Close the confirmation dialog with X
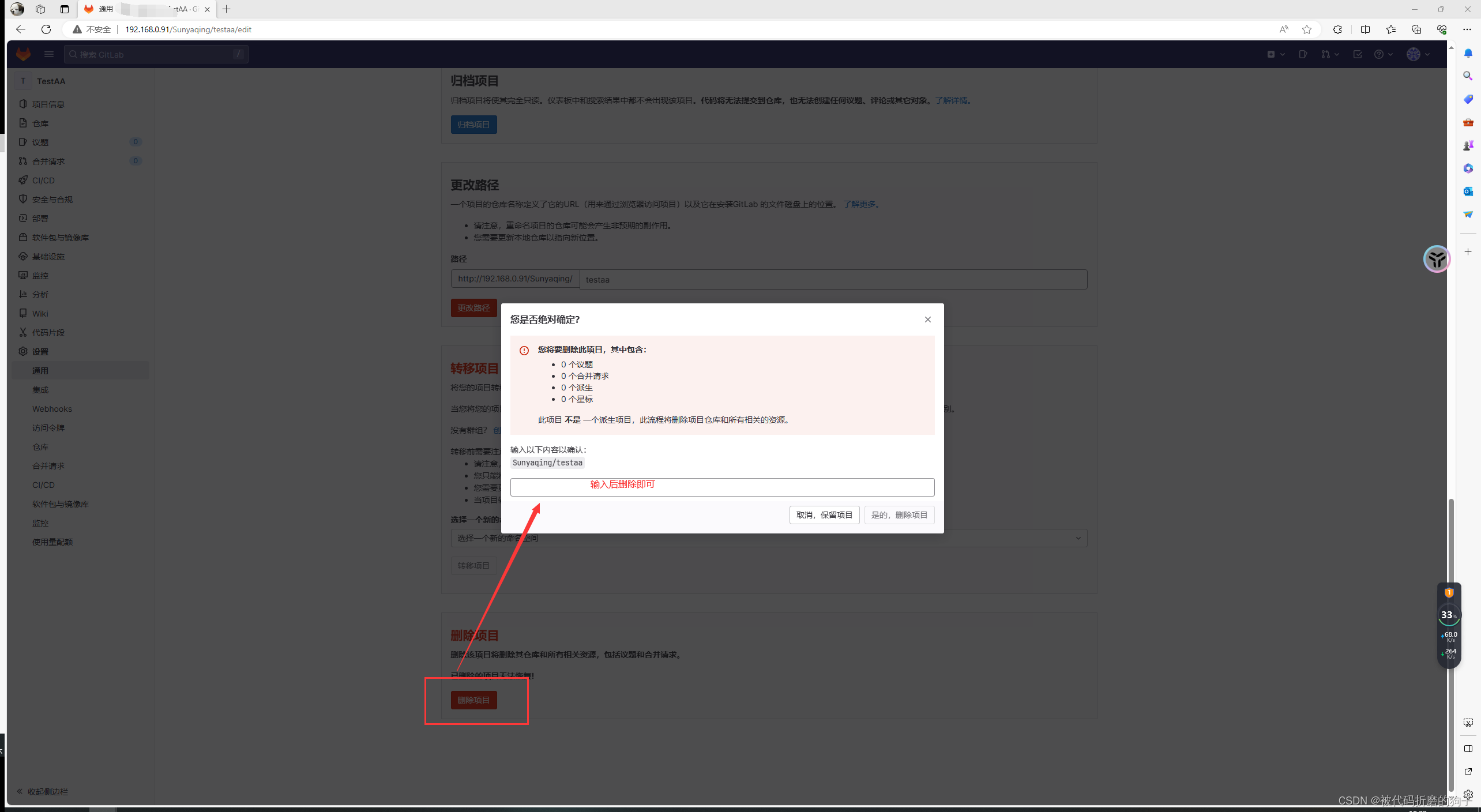 point(928,319)
